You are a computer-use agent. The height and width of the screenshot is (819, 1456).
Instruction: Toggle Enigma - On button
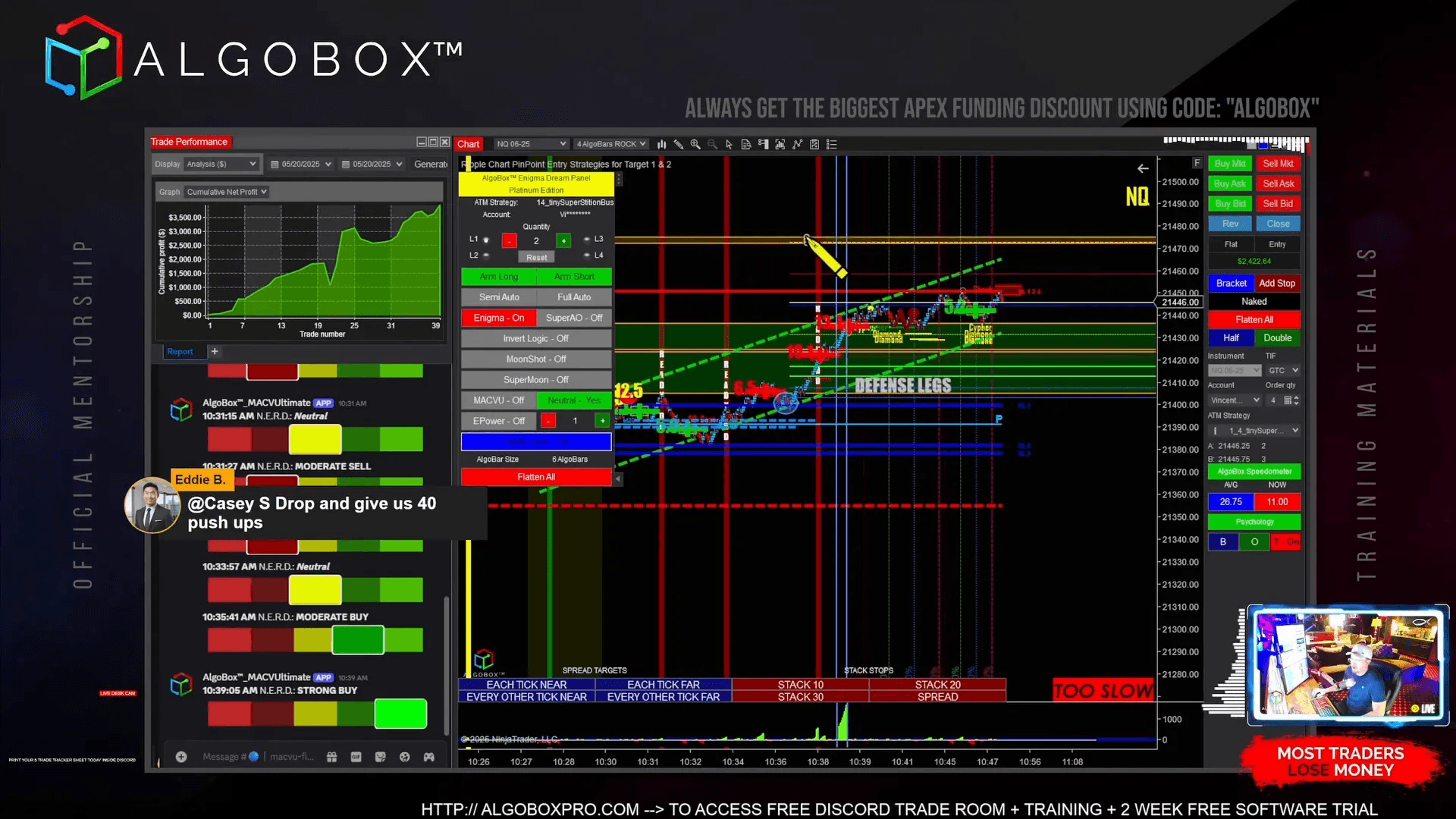click(499, 318)
